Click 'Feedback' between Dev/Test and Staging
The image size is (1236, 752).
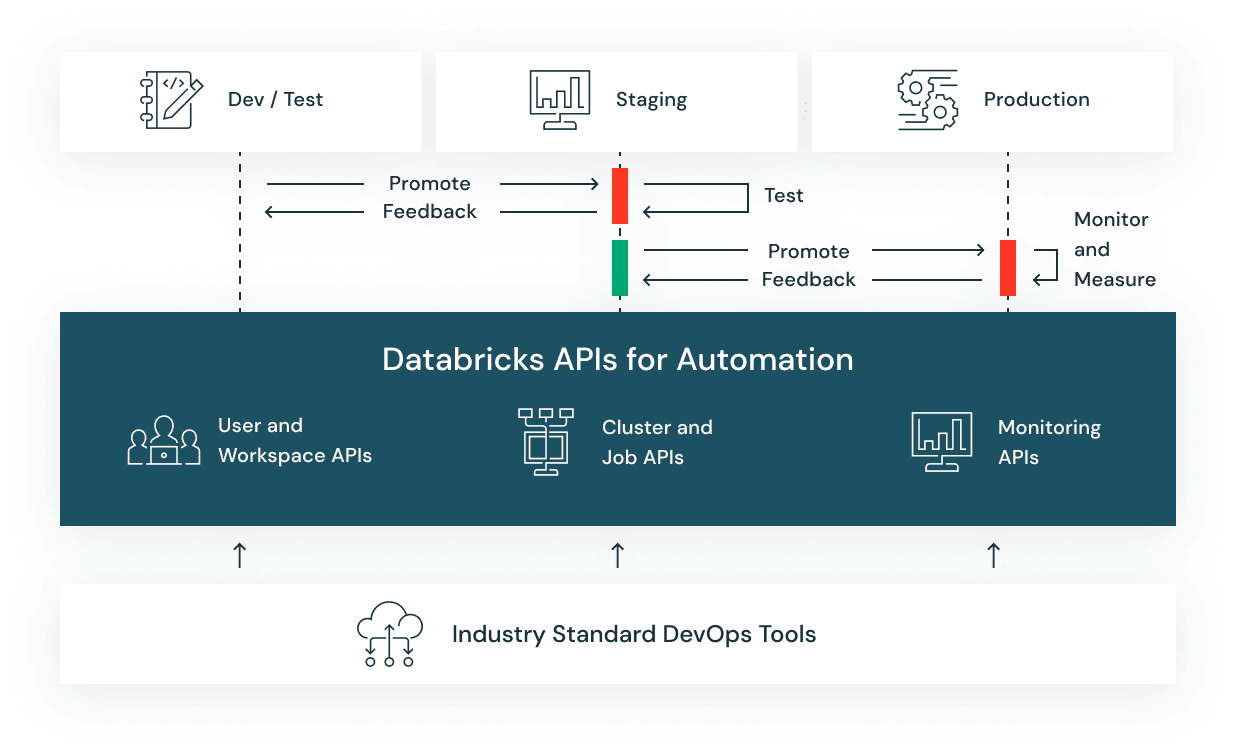(x=430, y=212)
